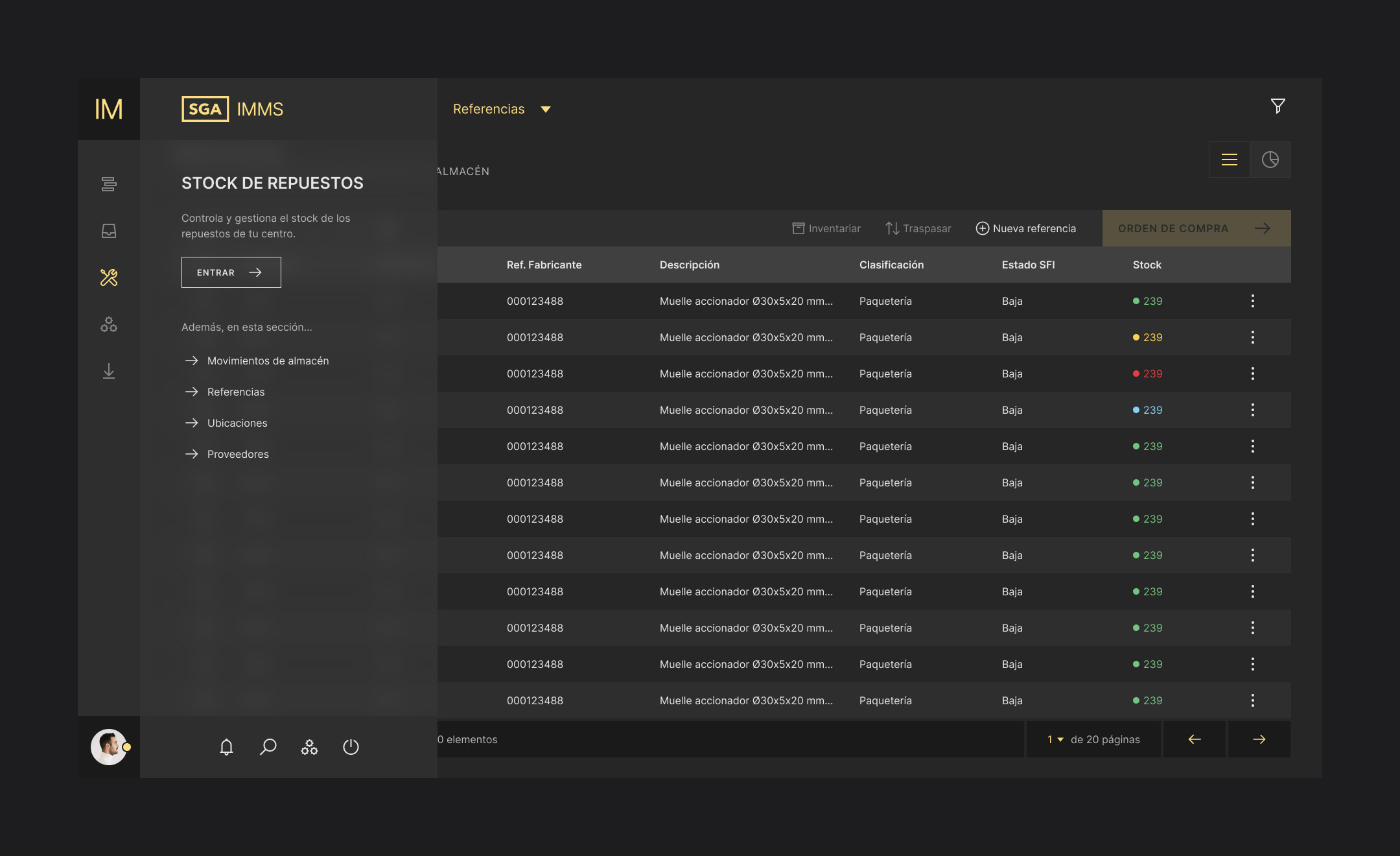Open the Proveedores link

click(226, 454)
